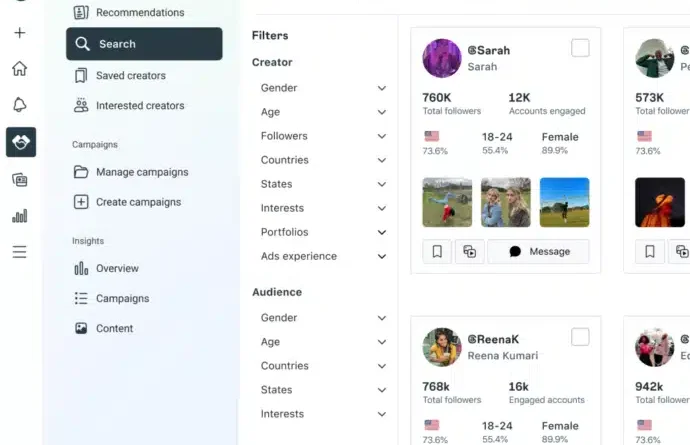The height and width of the screenshot is (445, 690).
Task: Click US flag icon on Sarah's card
Action: [432, 136]
